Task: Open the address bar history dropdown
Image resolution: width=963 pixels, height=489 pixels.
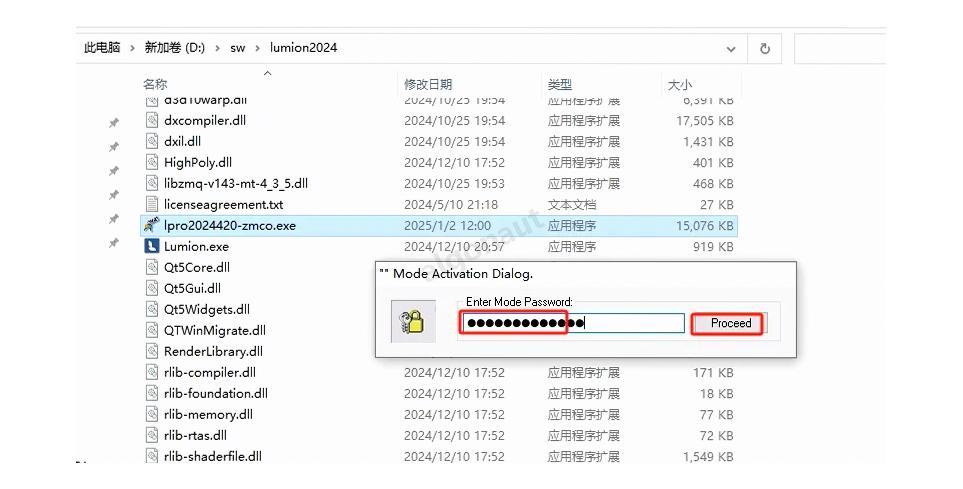Action: tap(731, 49)
